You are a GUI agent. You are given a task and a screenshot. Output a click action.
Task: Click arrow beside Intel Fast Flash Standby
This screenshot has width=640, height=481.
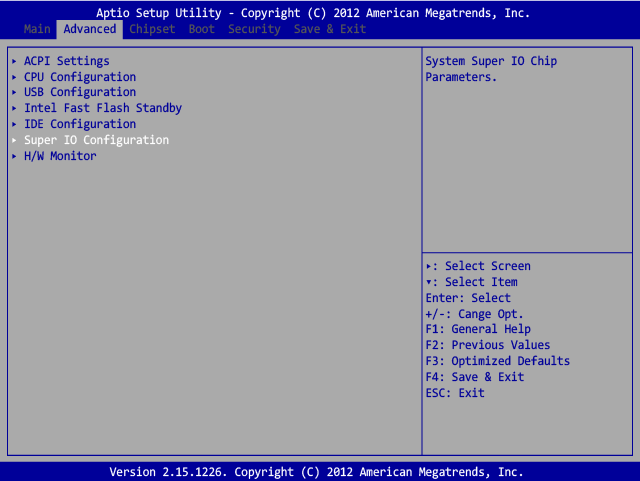[14, 108]
